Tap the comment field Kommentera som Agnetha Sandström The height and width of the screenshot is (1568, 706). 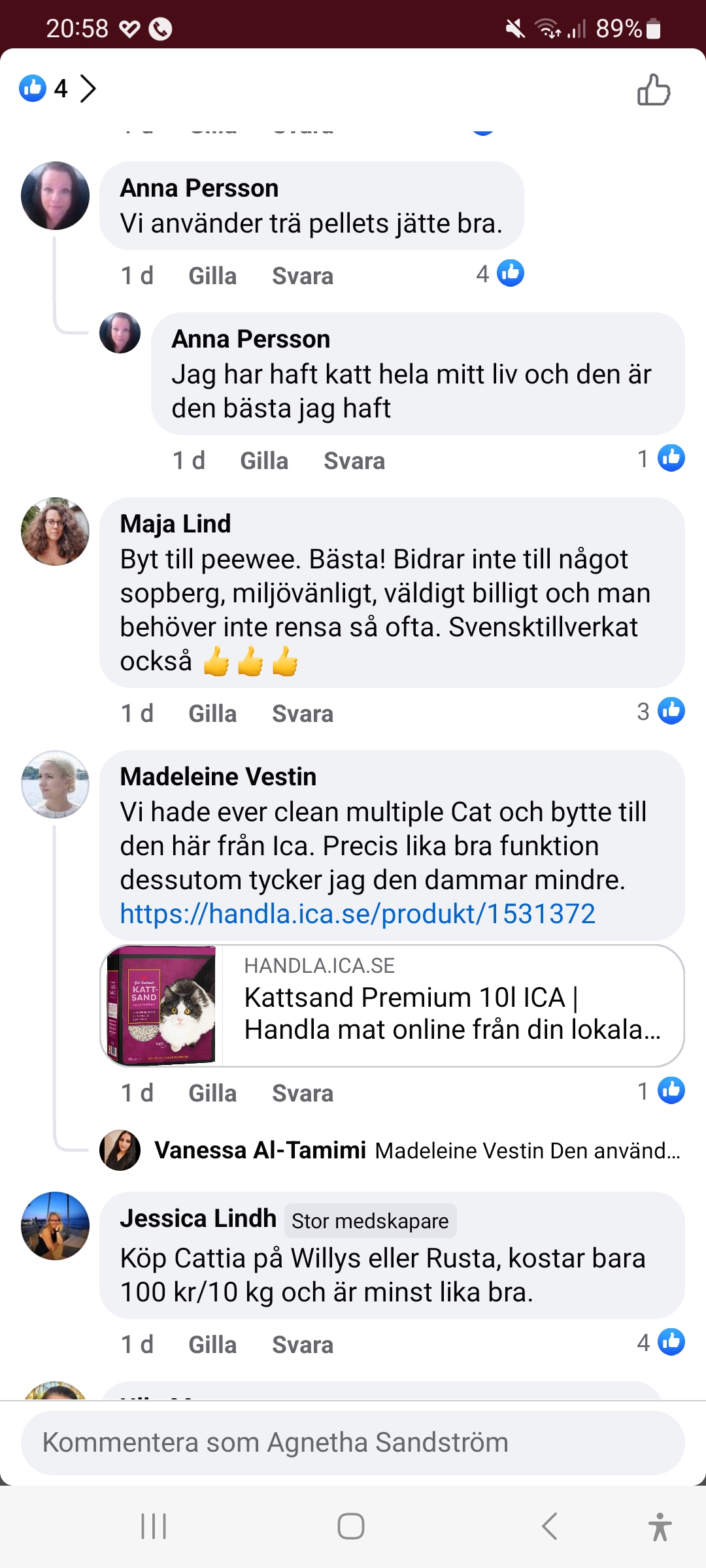[353, 1443]
